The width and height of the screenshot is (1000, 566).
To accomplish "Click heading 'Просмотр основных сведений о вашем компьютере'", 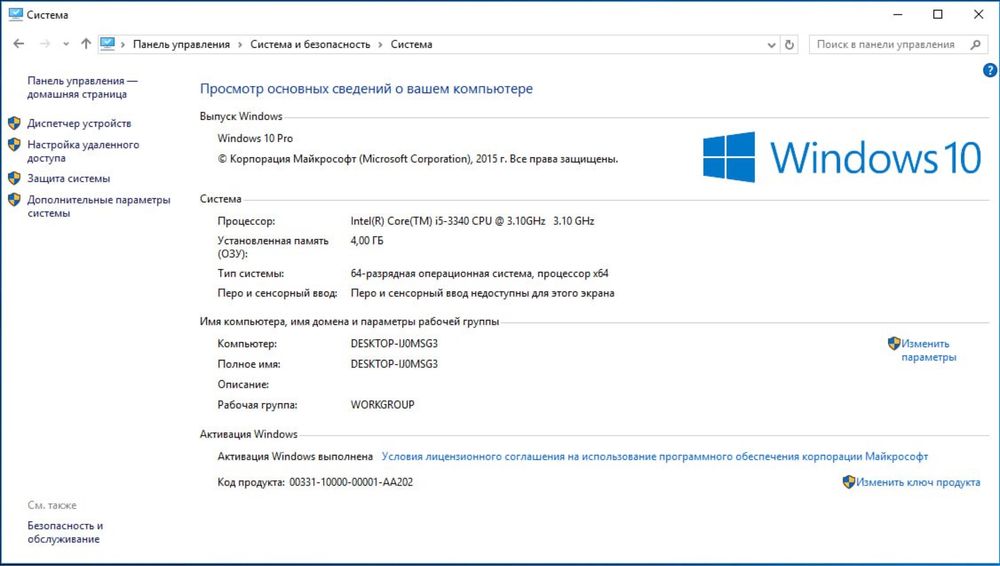I will tap(366, 89).
